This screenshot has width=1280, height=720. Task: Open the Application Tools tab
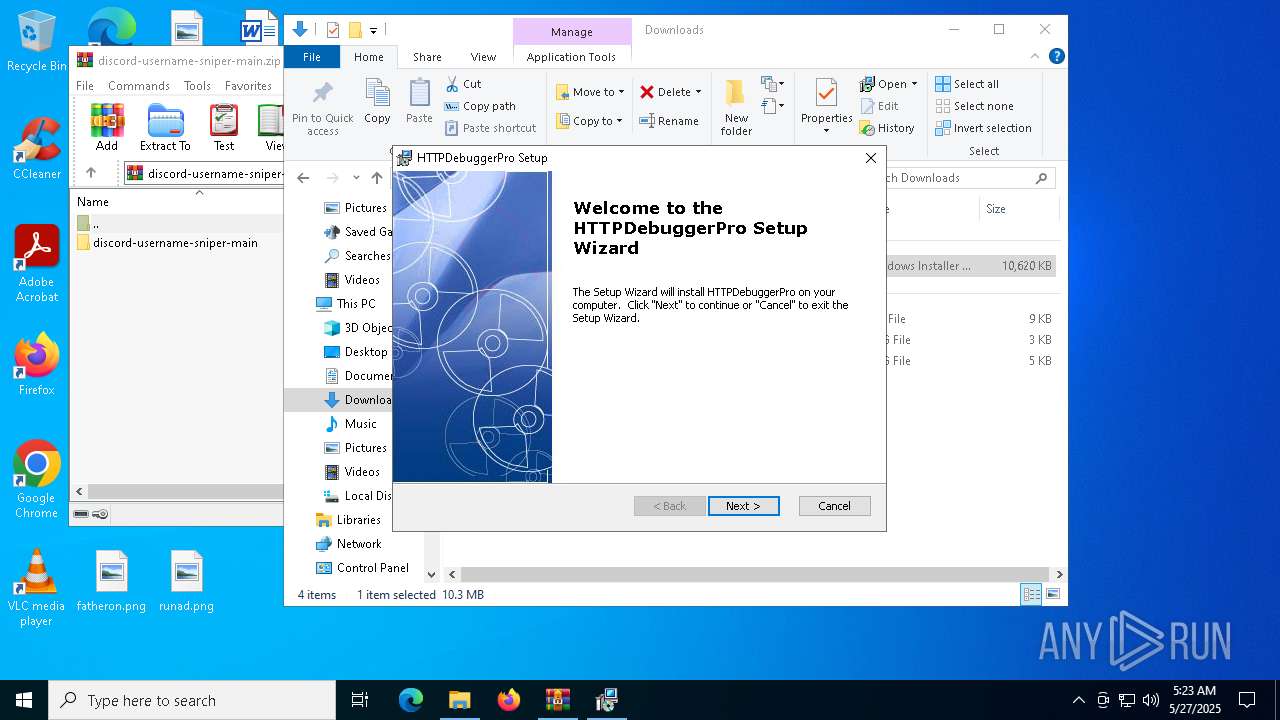[571, 57]
